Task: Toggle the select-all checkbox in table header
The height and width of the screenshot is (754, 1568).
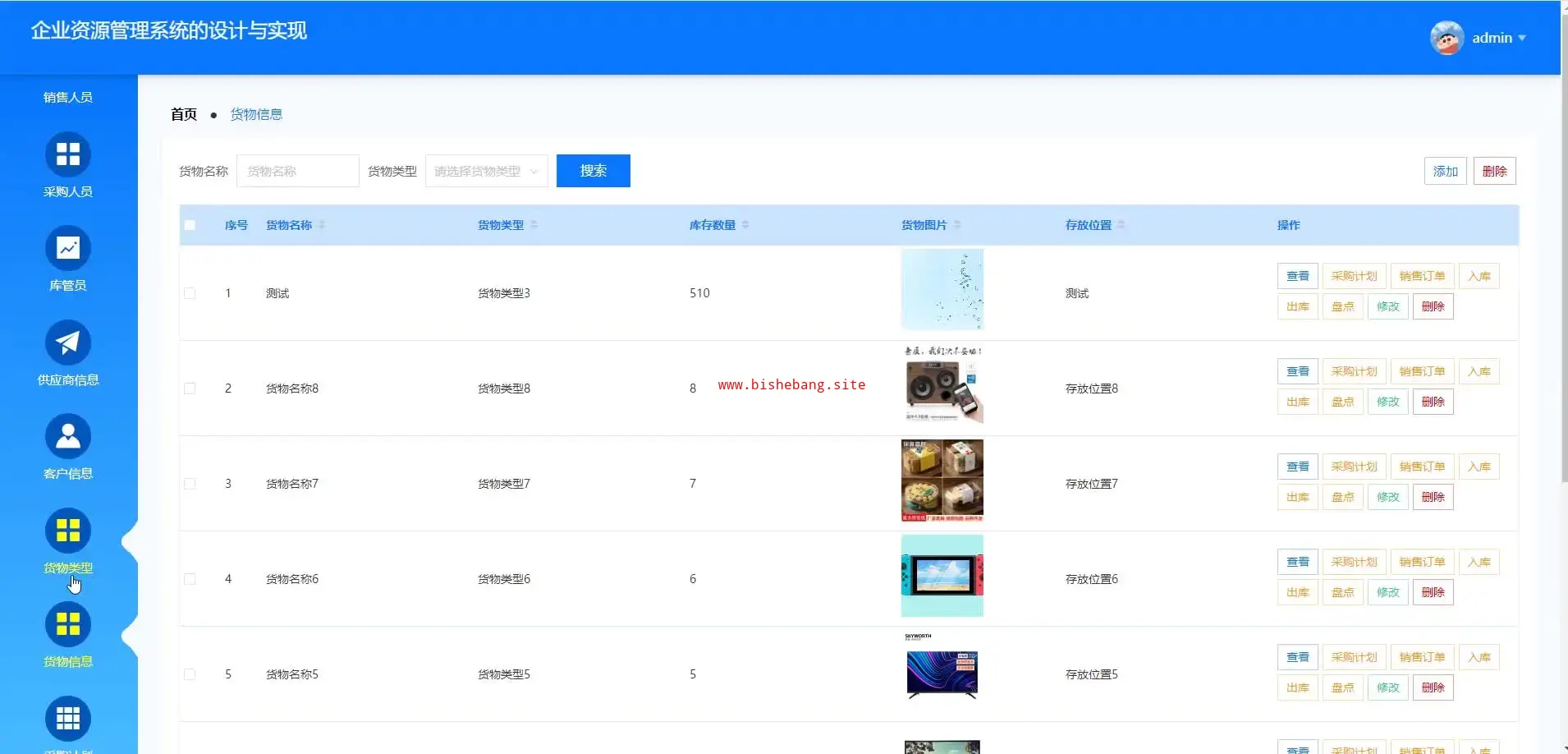Action: click(190, 225)
